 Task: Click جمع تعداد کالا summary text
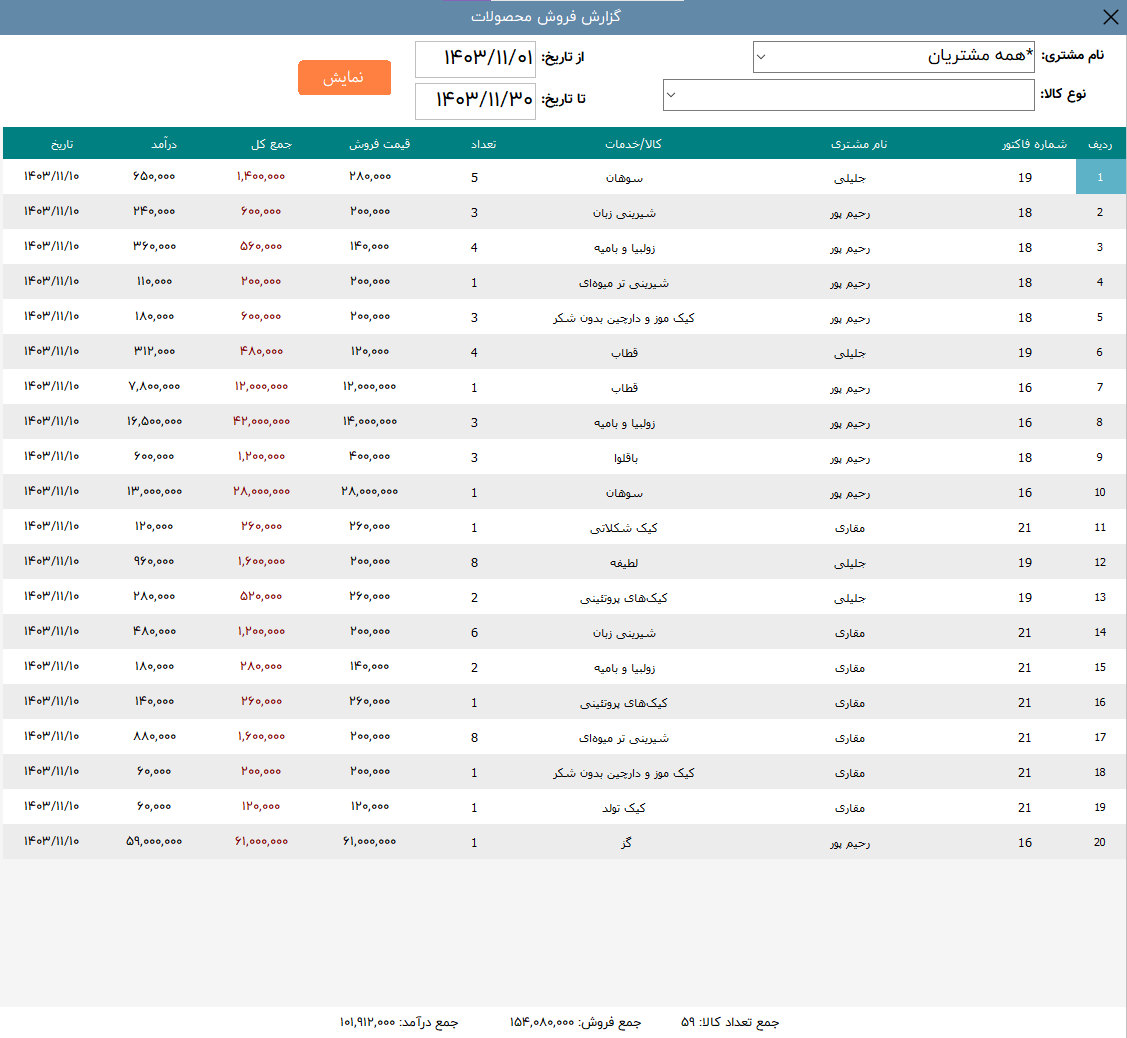pyautogui.click(x=730, y=1022)
